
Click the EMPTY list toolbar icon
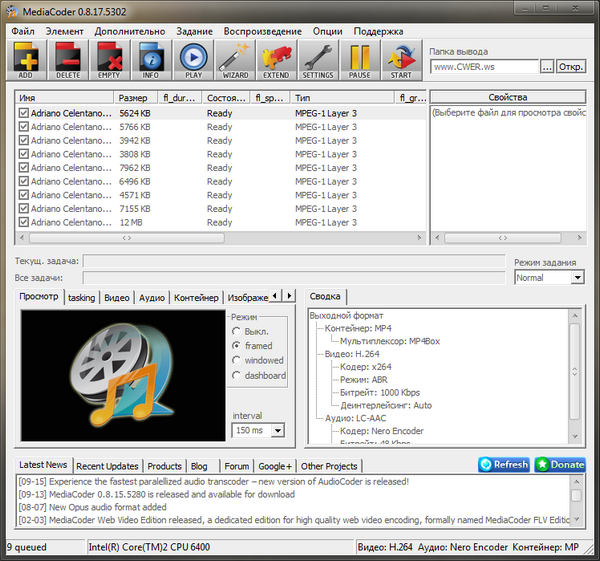click(109, 61)
